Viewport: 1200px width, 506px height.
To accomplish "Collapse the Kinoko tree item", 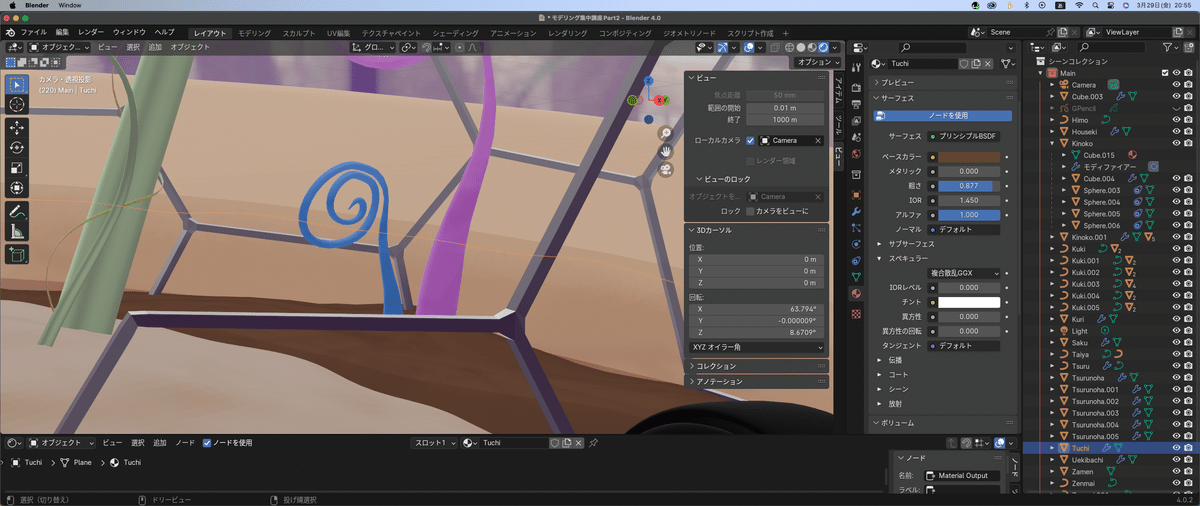I will [x=1053, y=144].
